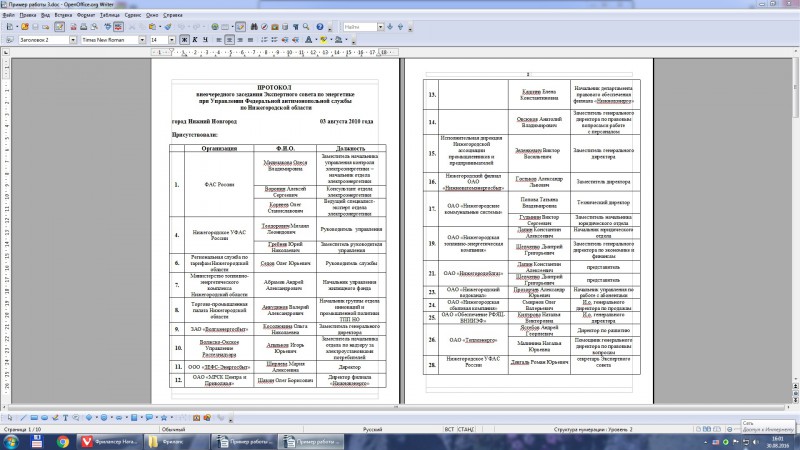
Task: Toggle AutoSpellcheck icon
Action: pyautogui.click(x=118, y=27)
